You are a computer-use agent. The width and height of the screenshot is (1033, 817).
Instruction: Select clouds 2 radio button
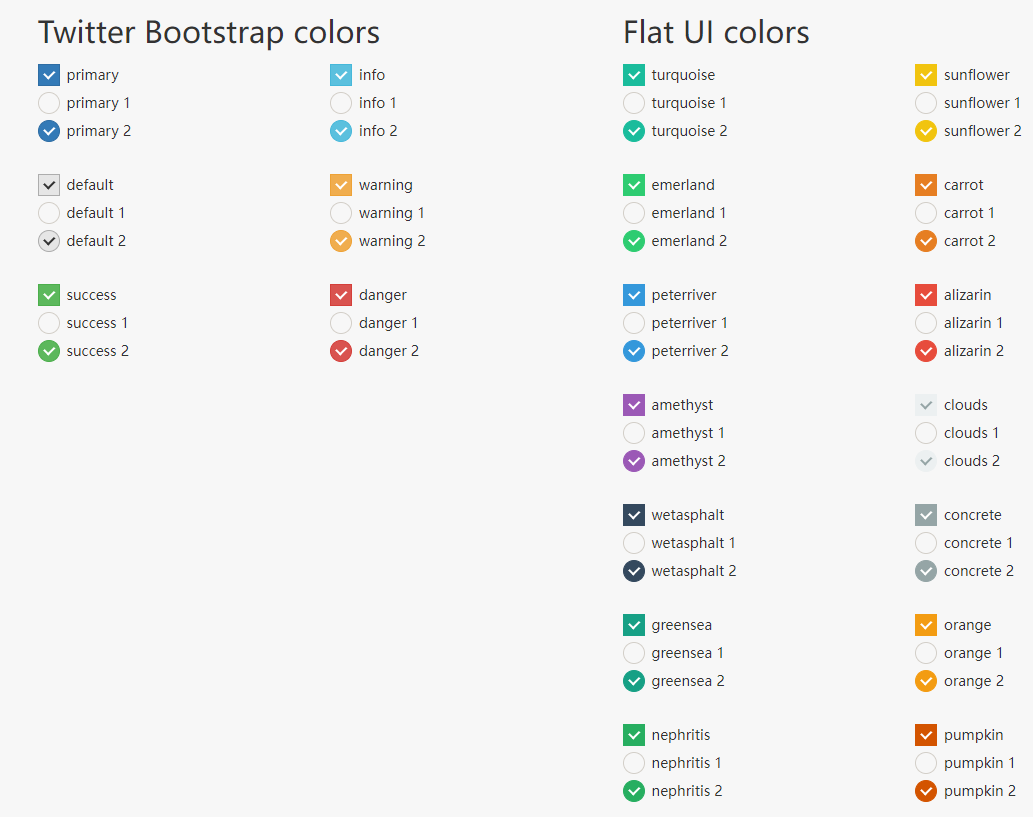click(x=926, y=461)
